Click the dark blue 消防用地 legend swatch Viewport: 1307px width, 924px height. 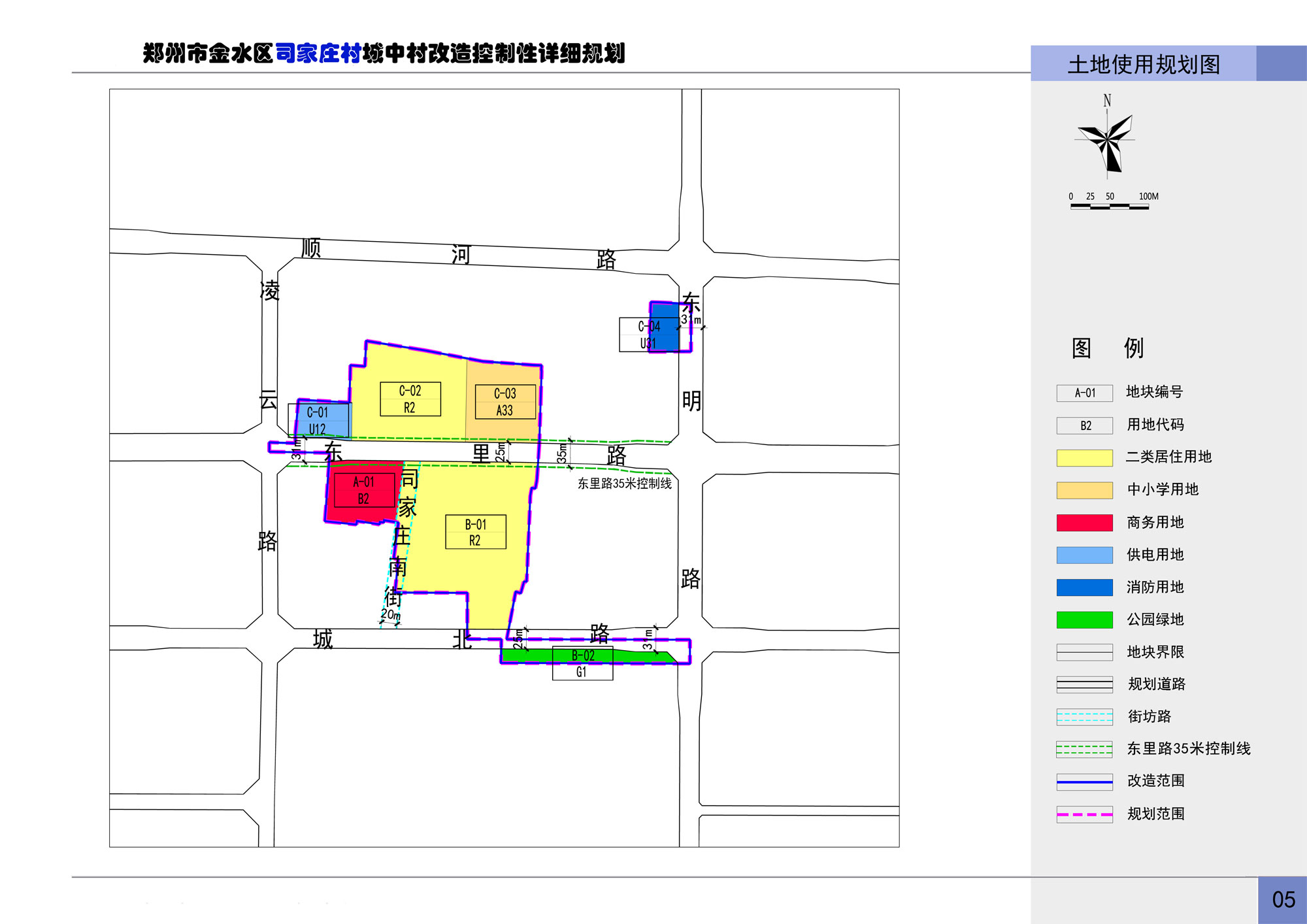tap(1084, 587)
